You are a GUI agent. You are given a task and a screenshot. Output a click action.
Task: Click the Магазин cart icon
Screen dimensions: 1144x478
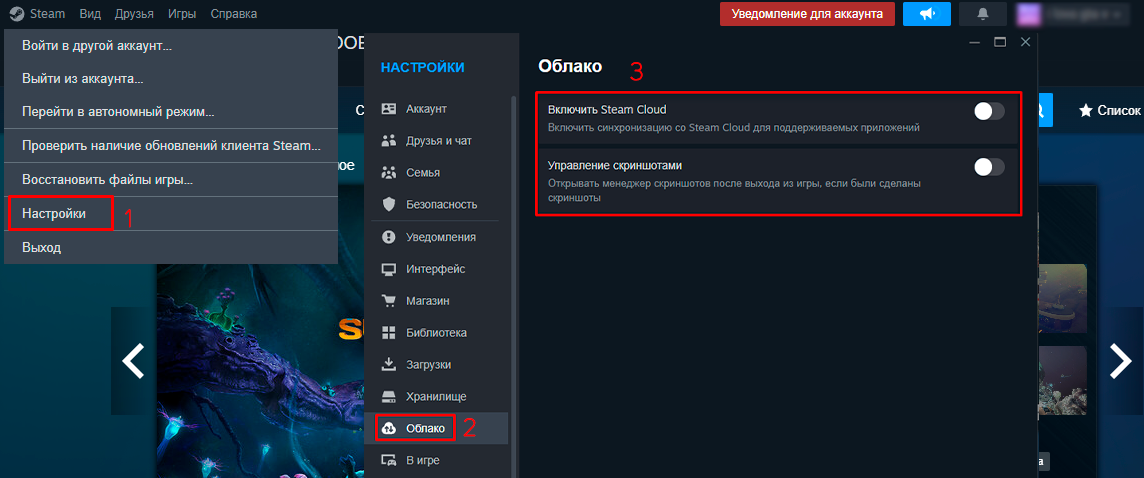(x=389, y=301)
